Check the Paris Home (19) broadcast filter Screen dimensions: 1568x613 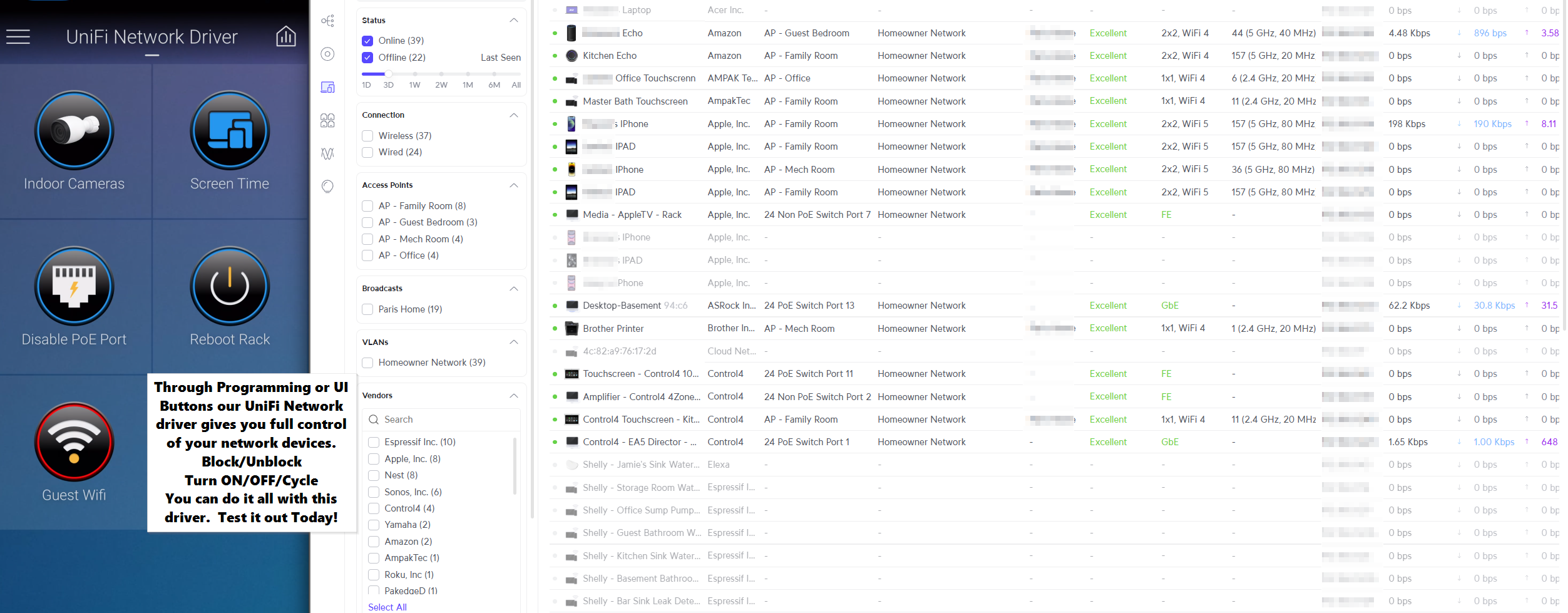coord(368,309)
